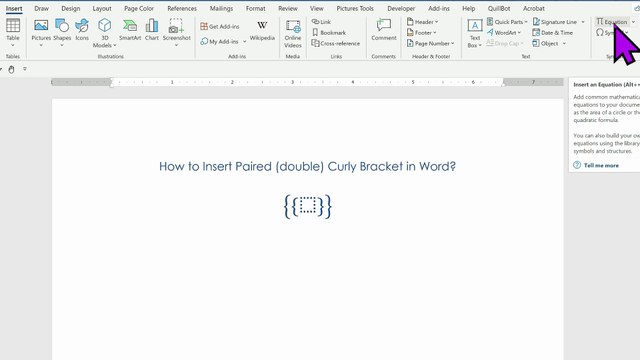Open the Layout tab
640x360 pixels.
[102, 8]
